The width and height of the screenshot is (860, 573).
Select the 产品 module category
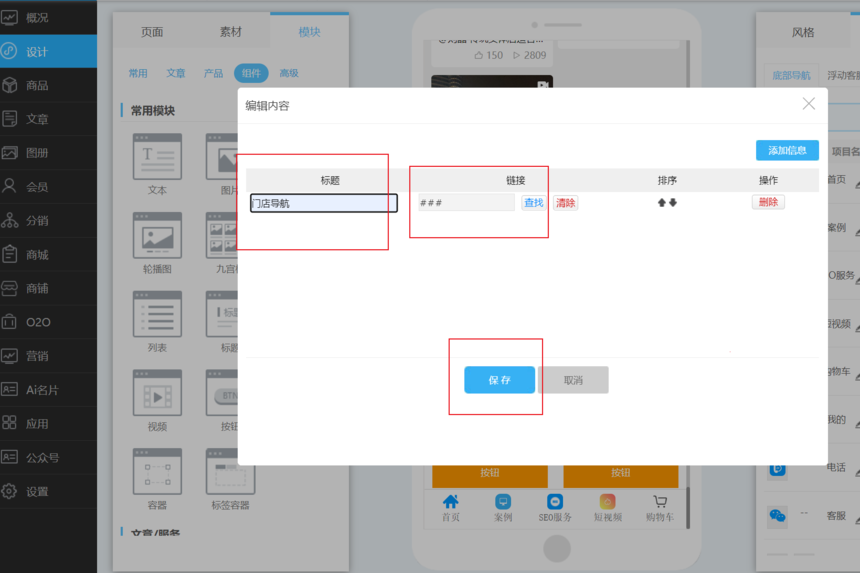tap(213, 73)
